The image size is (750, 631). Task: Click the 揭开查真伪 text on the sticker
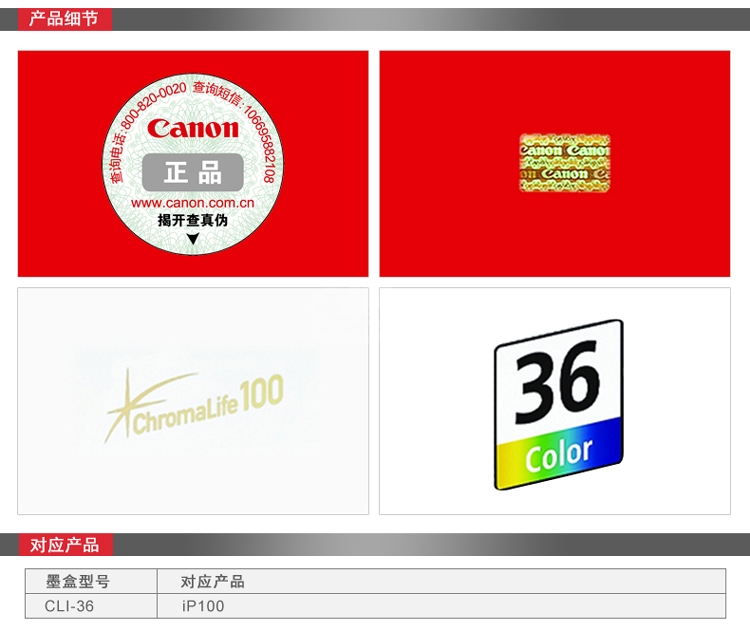coord(193,221)
